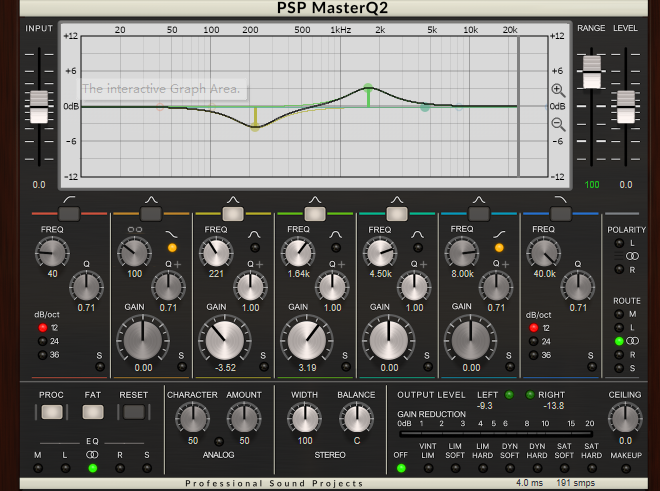Toggle the yellow 221 Hz band switch
The image size is (660, 491).
(x=233, y=213)
